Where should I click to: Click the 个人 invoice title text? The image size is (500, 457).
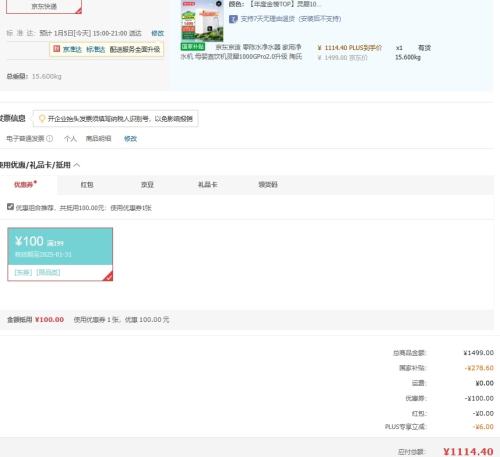[70, 139]
